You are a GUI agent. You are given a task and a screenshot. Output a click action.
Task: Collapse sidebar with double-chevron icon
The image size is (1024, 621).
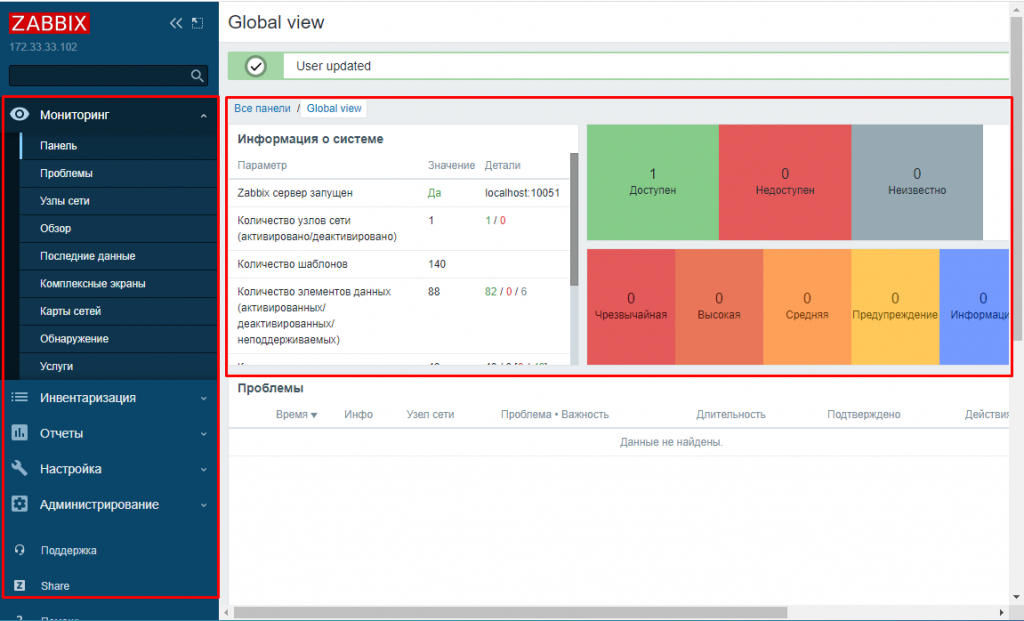tap(176, 23)
